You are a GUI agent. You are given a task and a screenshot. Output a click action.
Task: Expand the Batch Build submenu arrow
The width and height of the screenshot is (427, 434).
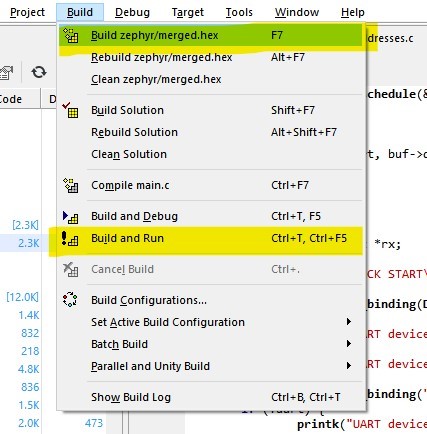coord(349,344)
